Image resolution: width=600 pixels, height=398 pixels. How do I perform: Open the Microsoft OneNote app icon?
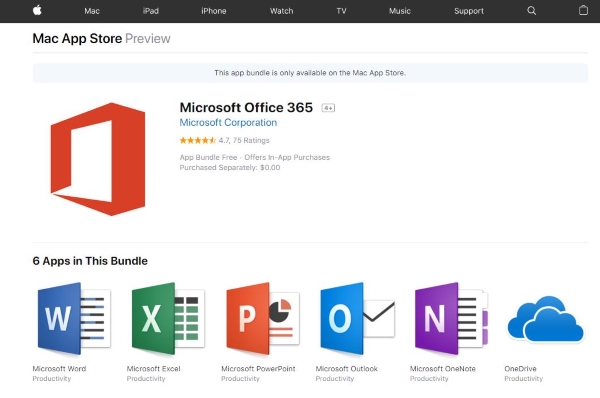coord(451,318)
